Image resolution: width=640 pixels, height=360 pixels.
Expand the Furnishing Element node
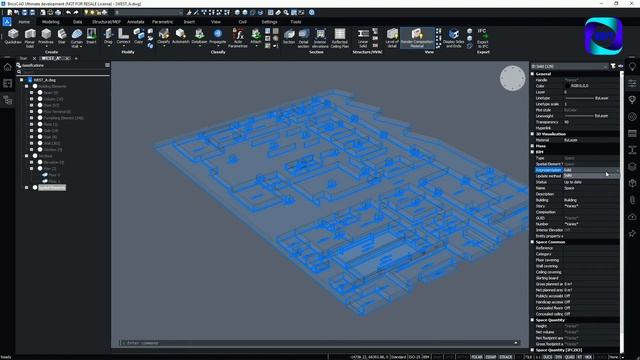point(32,118)
